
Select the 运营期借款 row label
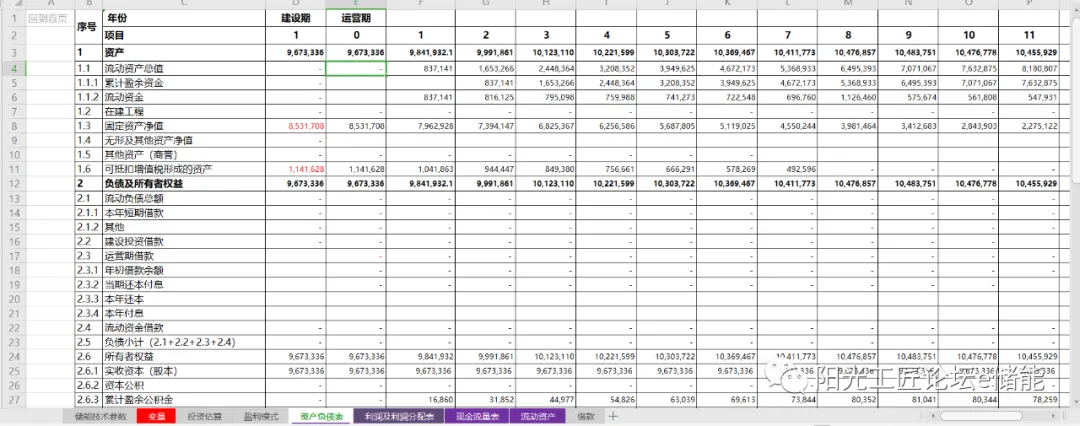coord(183,256)
